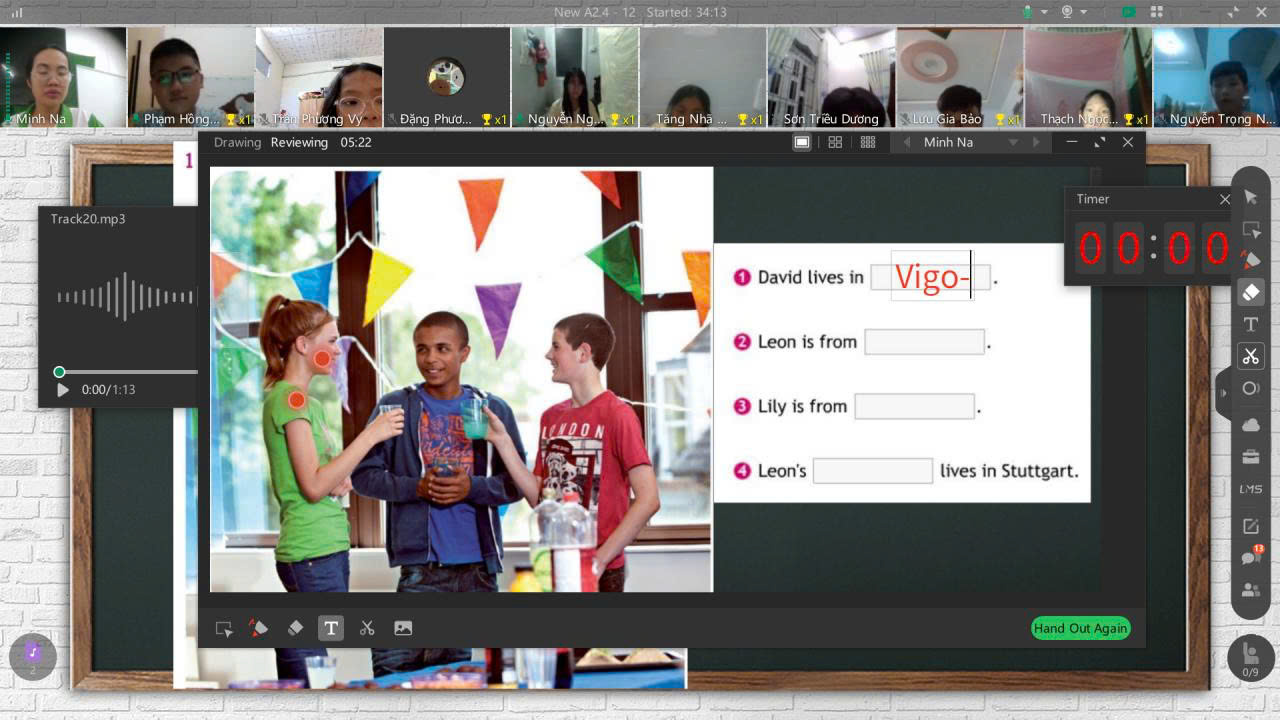Switch to nine-grid view layout
This screenshot has height=720, width=1280.
tap(868, 142)
